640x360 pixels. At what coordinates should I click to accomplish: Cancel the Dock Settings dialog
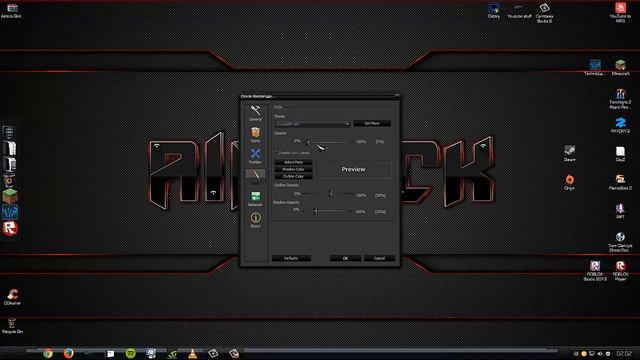[x=379, y=258]
